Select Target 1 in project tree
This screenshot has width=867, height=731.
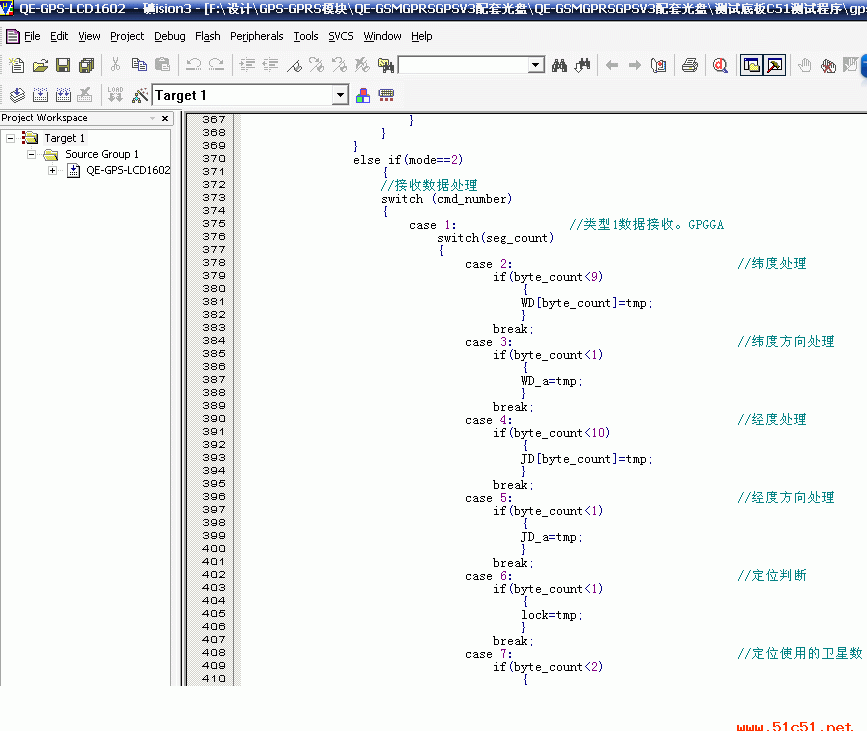64,138
